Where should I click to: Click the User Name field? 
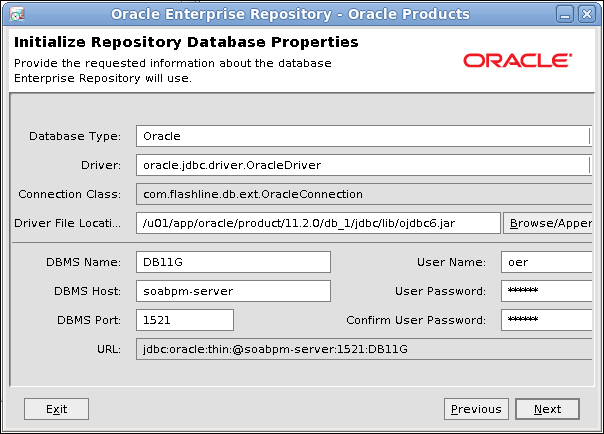[x=547, y=262]
